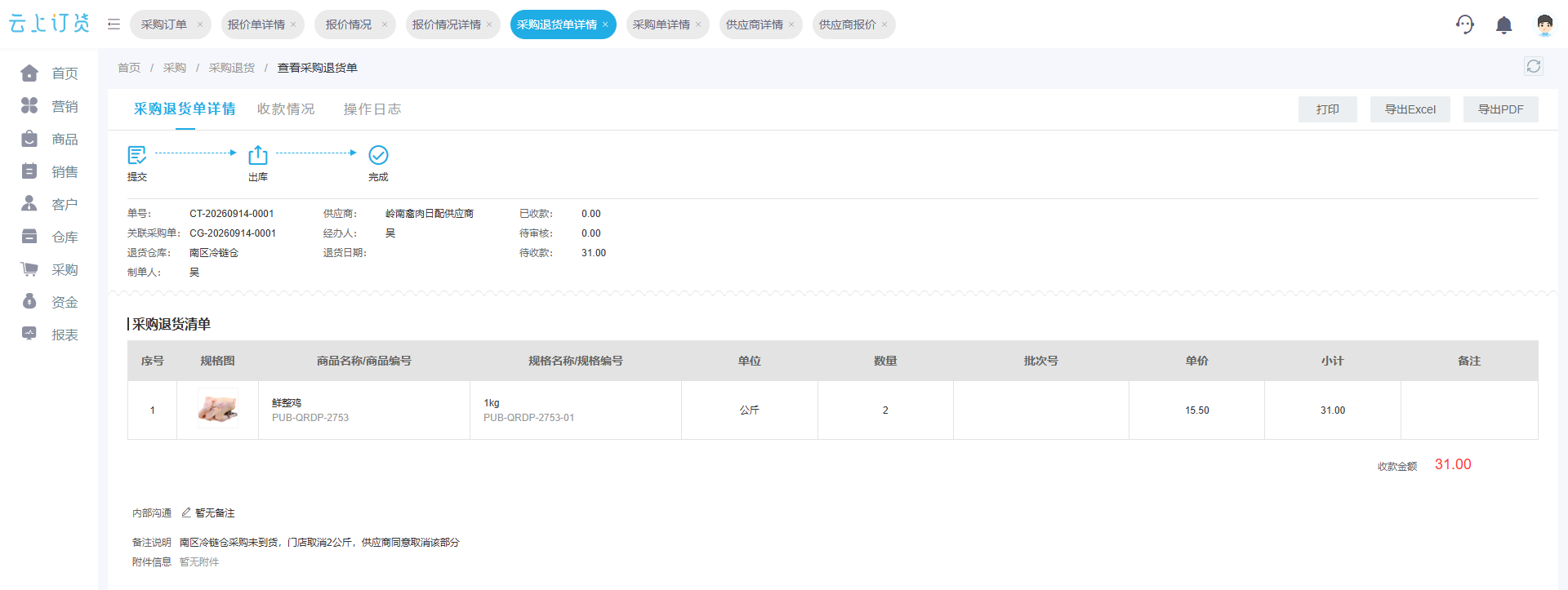Open 采购 in the sidebar
Viewport: 1568px width, 590px height.
pos(49,269)
